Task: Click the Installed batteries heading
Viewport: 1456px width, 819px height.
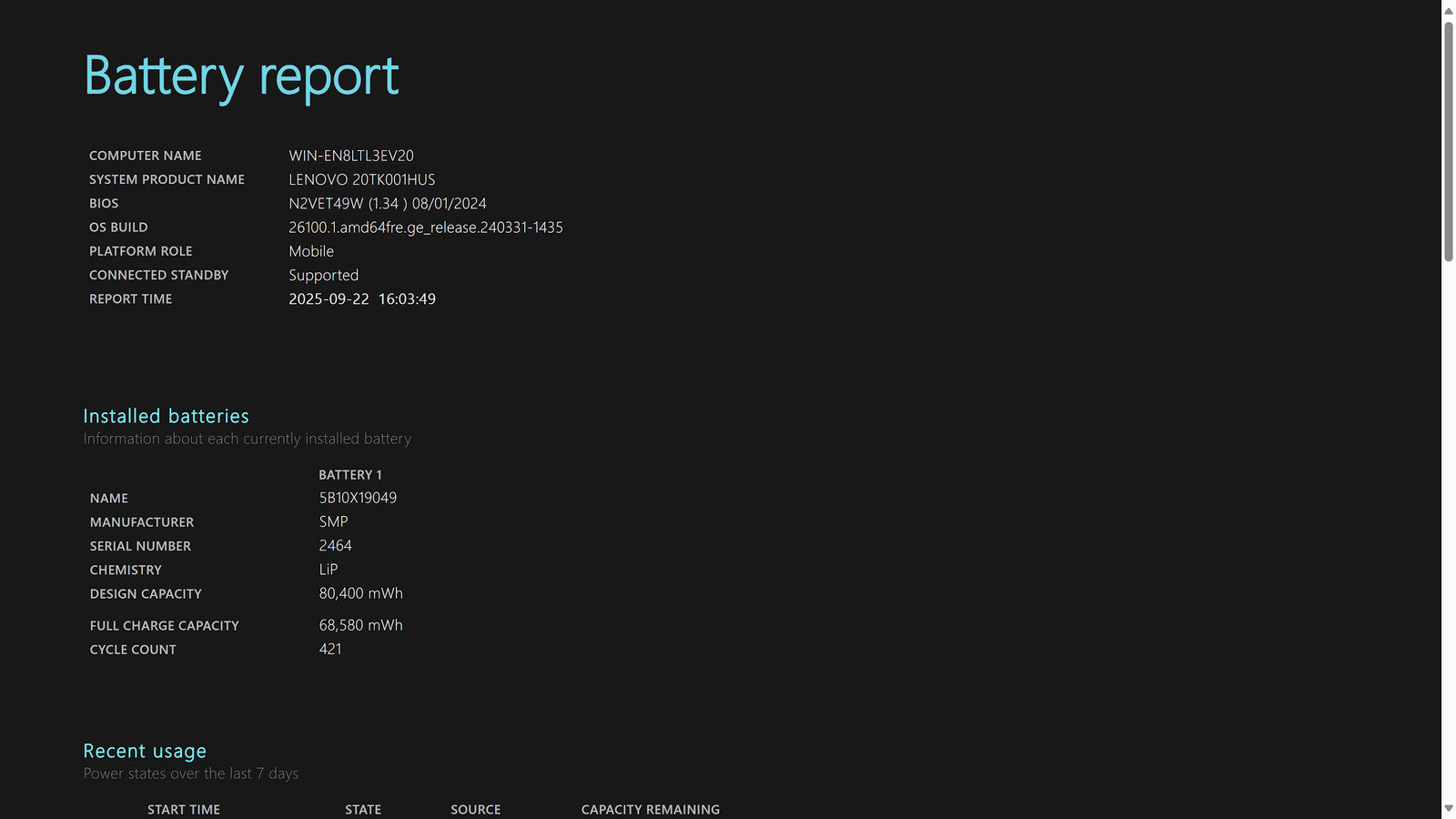Action: (167, 416)
